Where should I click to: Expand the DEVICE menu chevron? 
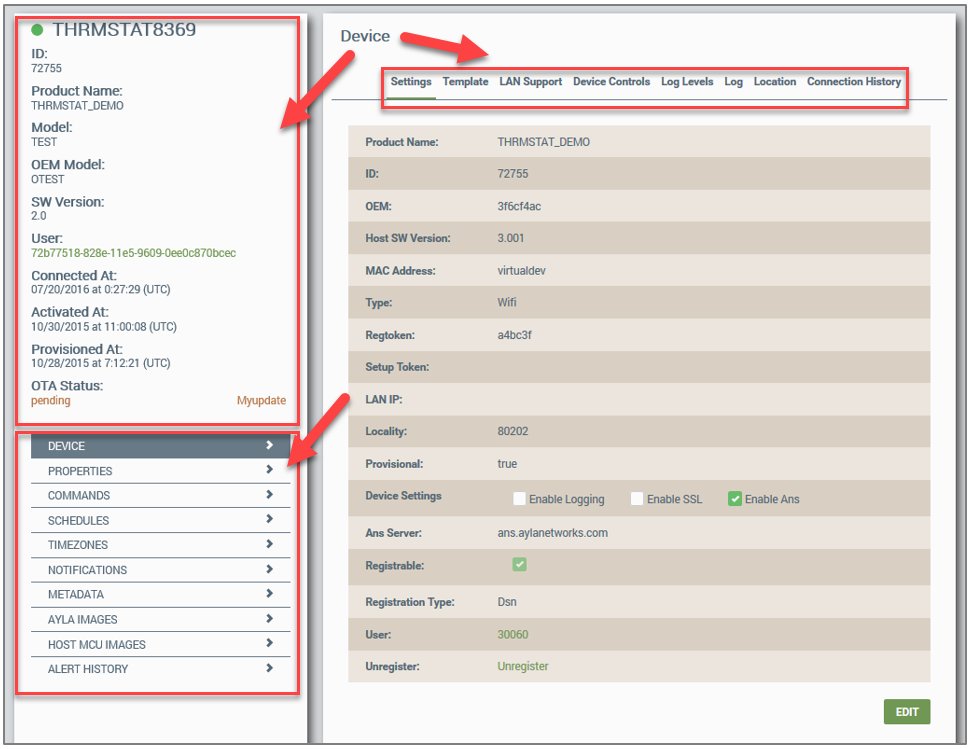pos(269,445)
